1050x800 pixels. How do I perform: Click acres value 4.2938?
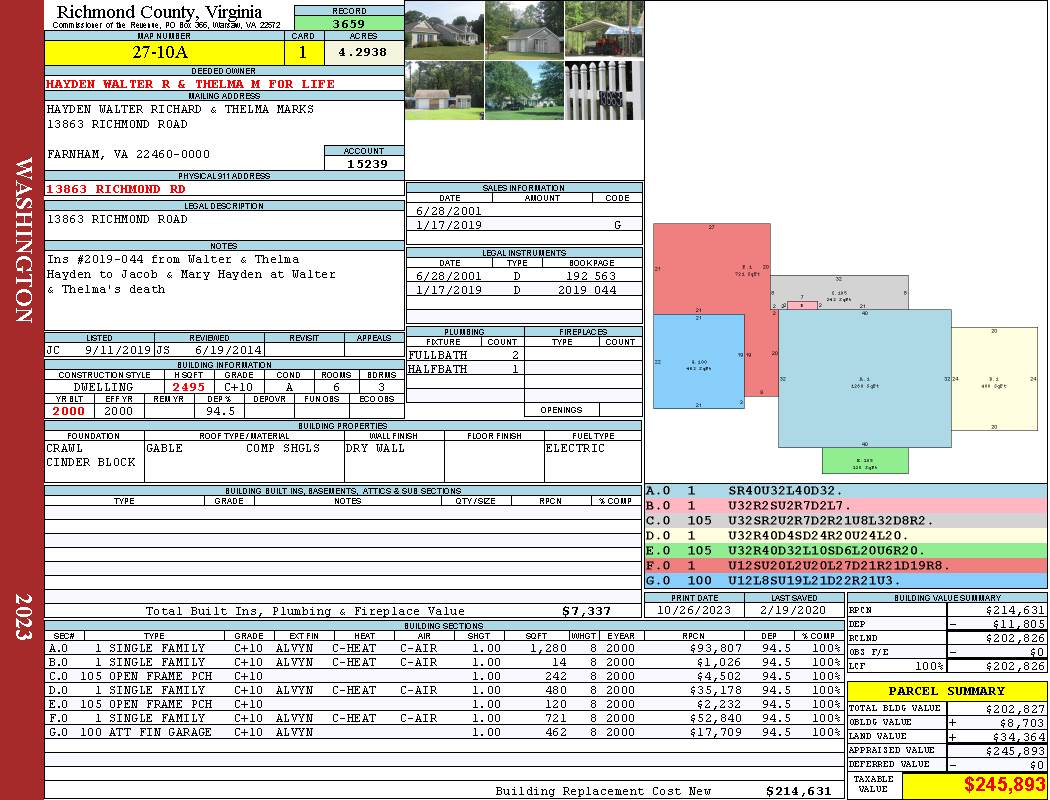pos(362,52)
